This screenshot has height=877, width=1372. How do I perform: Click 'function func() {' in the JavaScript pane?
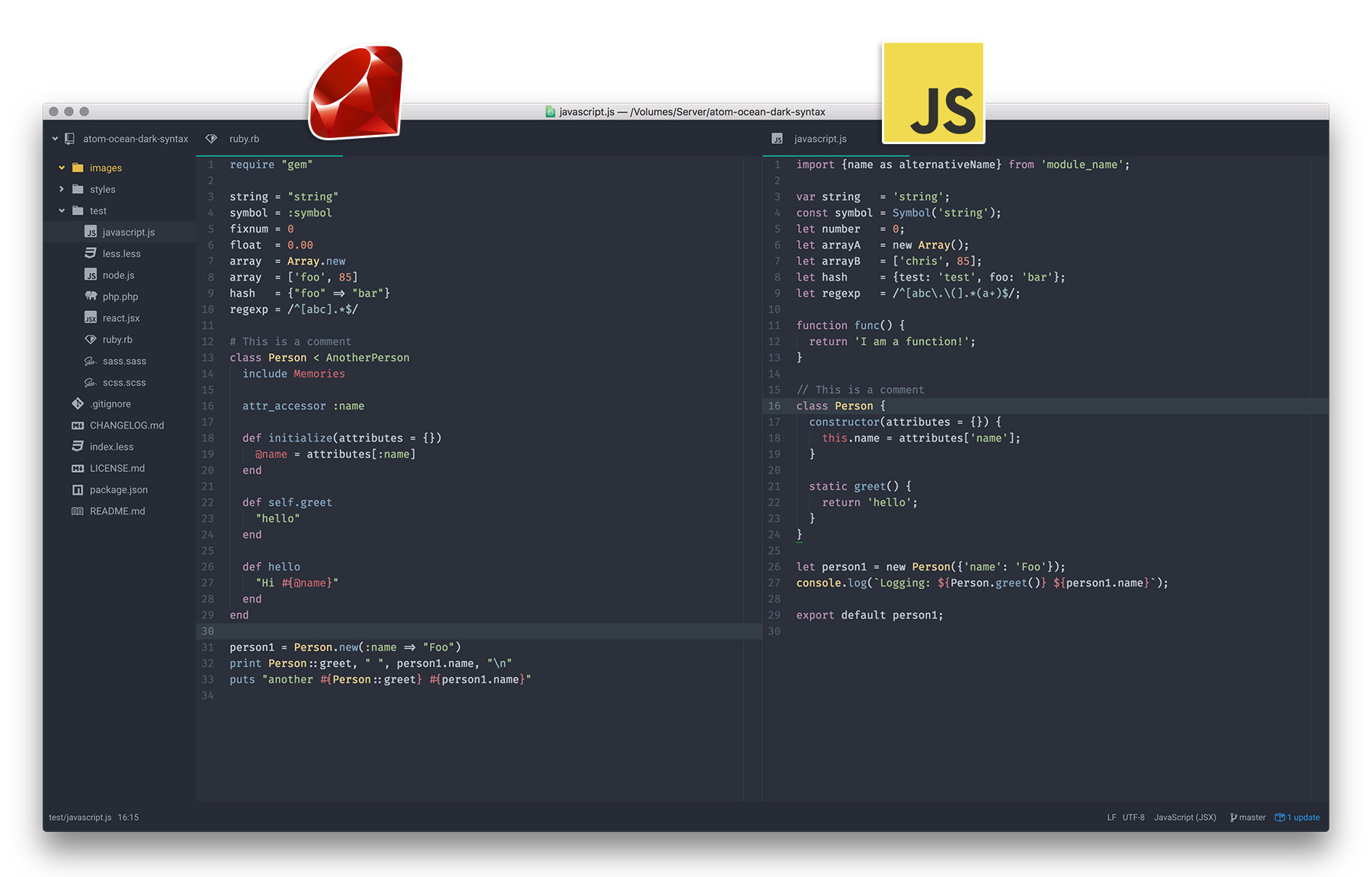[851, 326]
